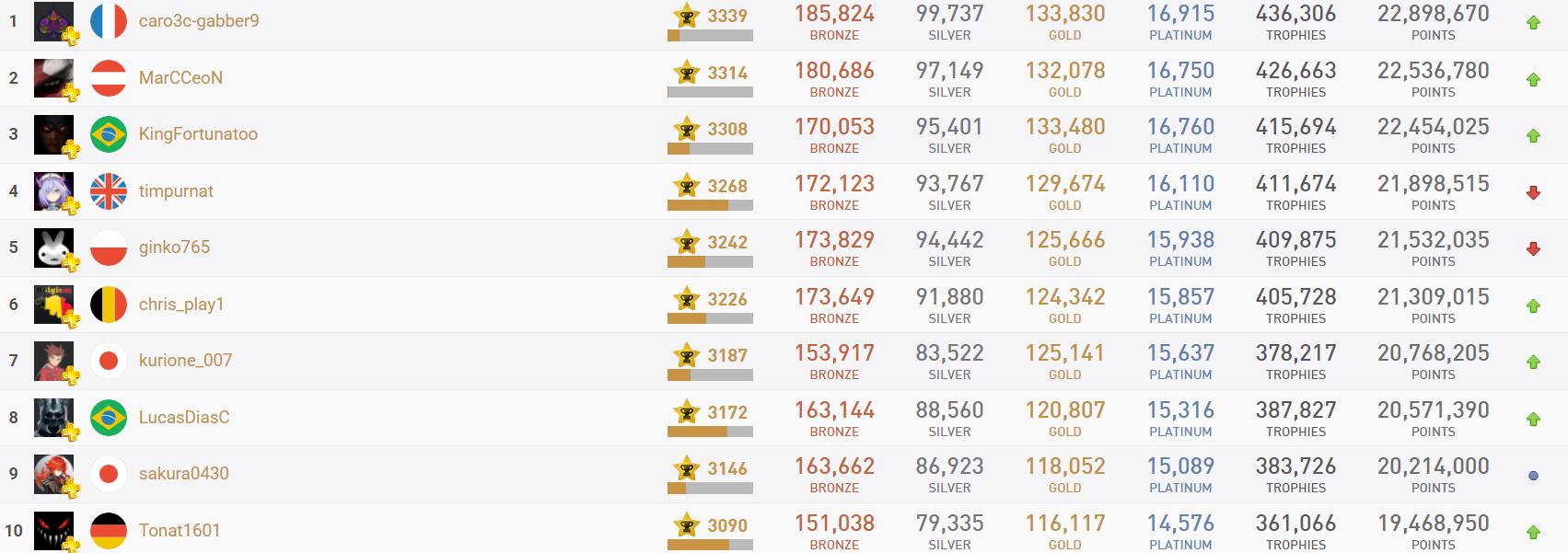Click chris_play1's Belgium flag icon
1568x553 pixels.
click(x=109, y=305)
